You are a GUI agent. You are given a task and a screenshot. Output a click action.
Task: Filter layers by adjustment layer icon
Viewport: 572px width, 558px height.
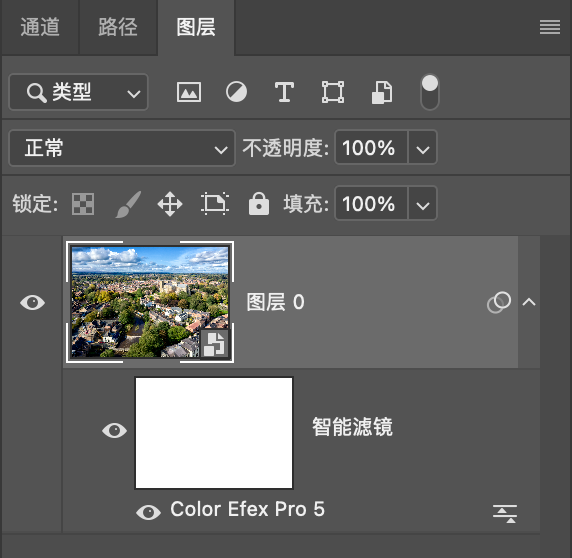coord(236,92)
